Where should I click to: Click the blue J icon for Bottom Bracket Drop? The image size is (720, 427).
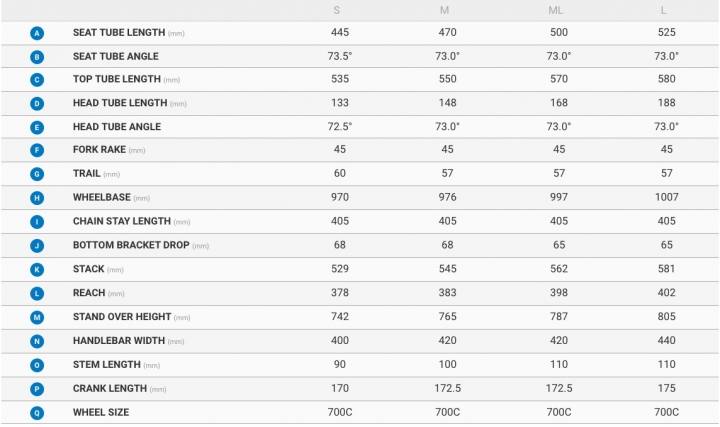[x=37, y=246]
